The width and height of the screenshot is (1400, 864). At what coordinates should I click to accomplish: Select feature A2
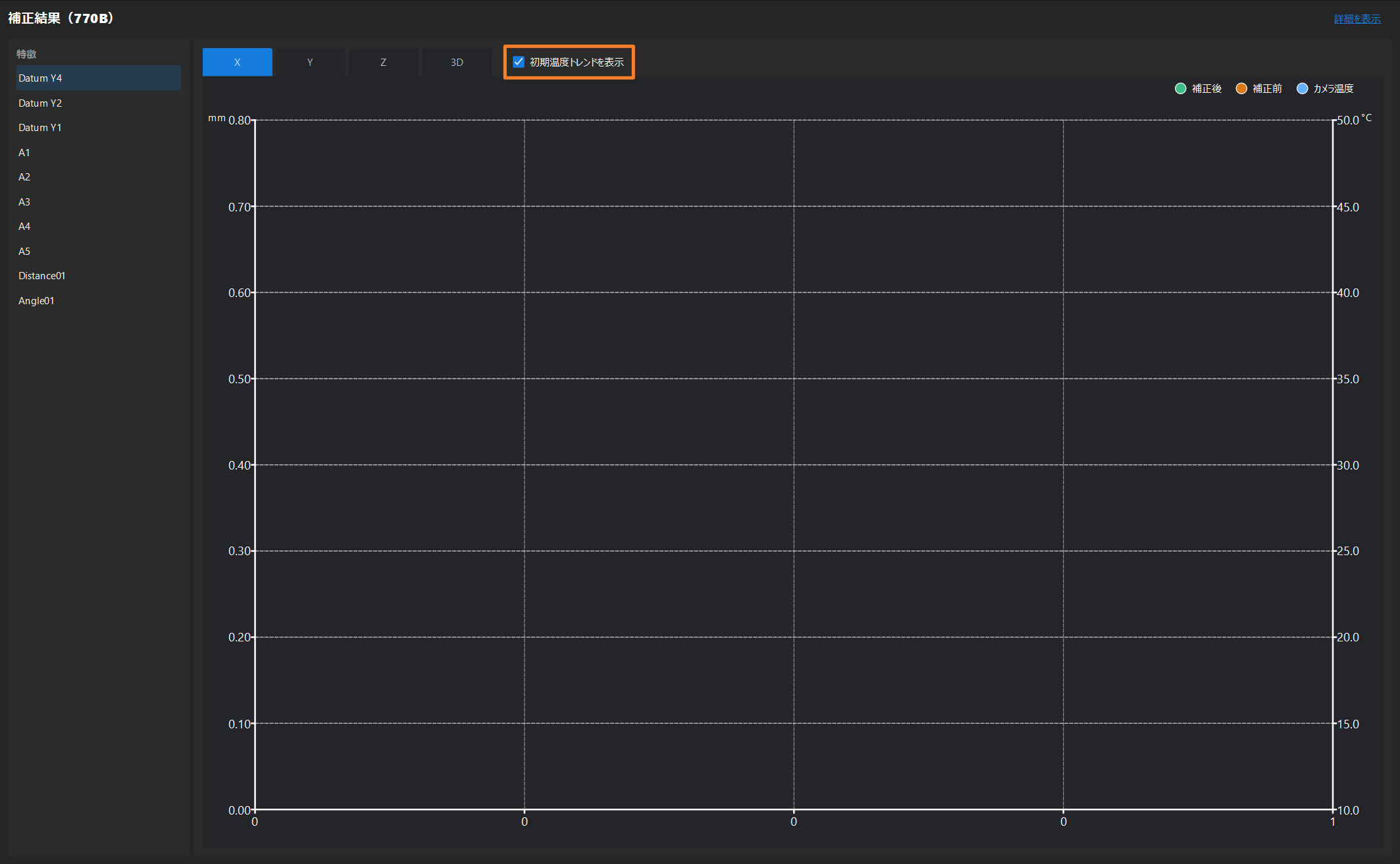[x=99, y=176]
